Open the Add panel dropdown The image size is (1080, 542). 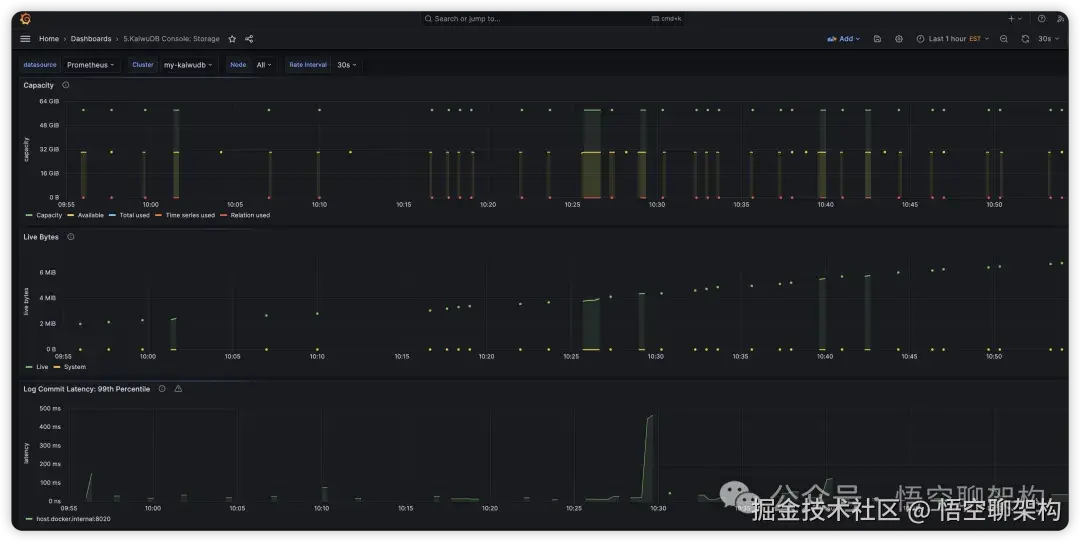843,39
